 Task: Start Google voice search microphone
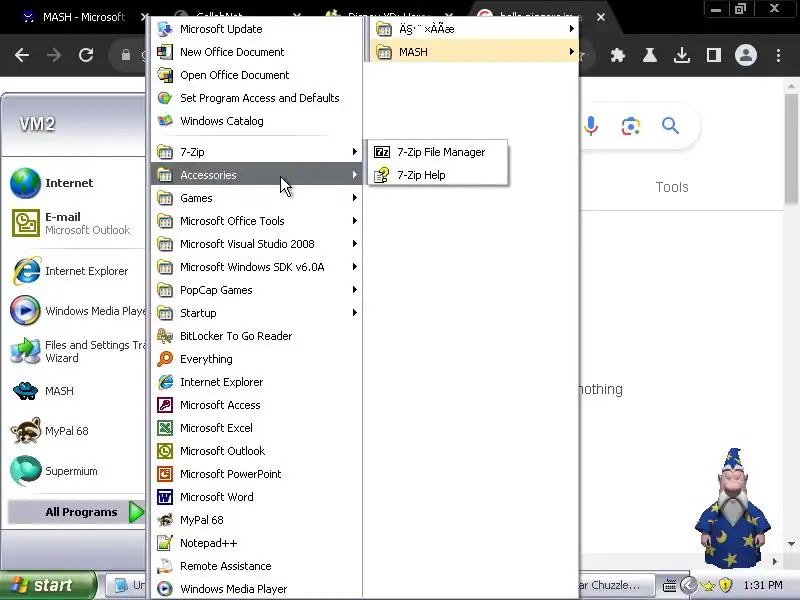click(591, 126)
